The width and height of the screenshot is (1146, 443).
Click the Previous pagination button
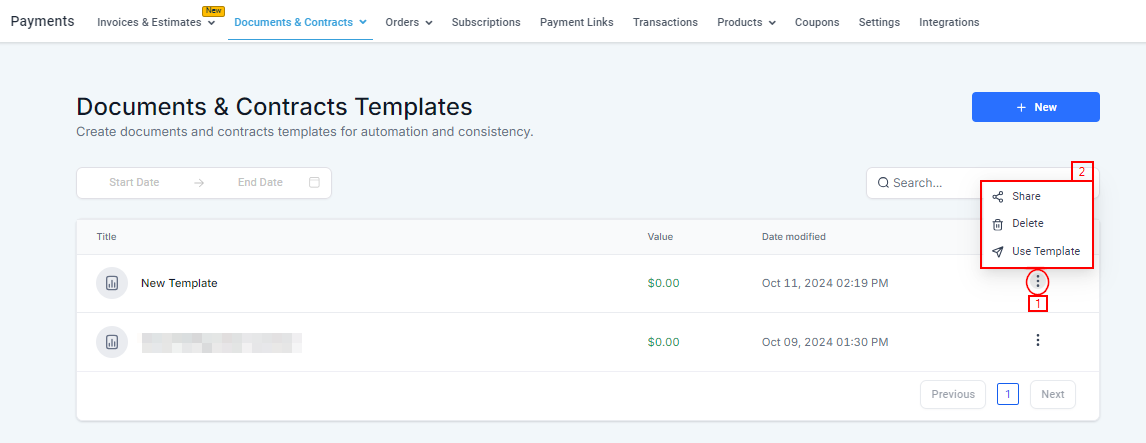[953, 394]
